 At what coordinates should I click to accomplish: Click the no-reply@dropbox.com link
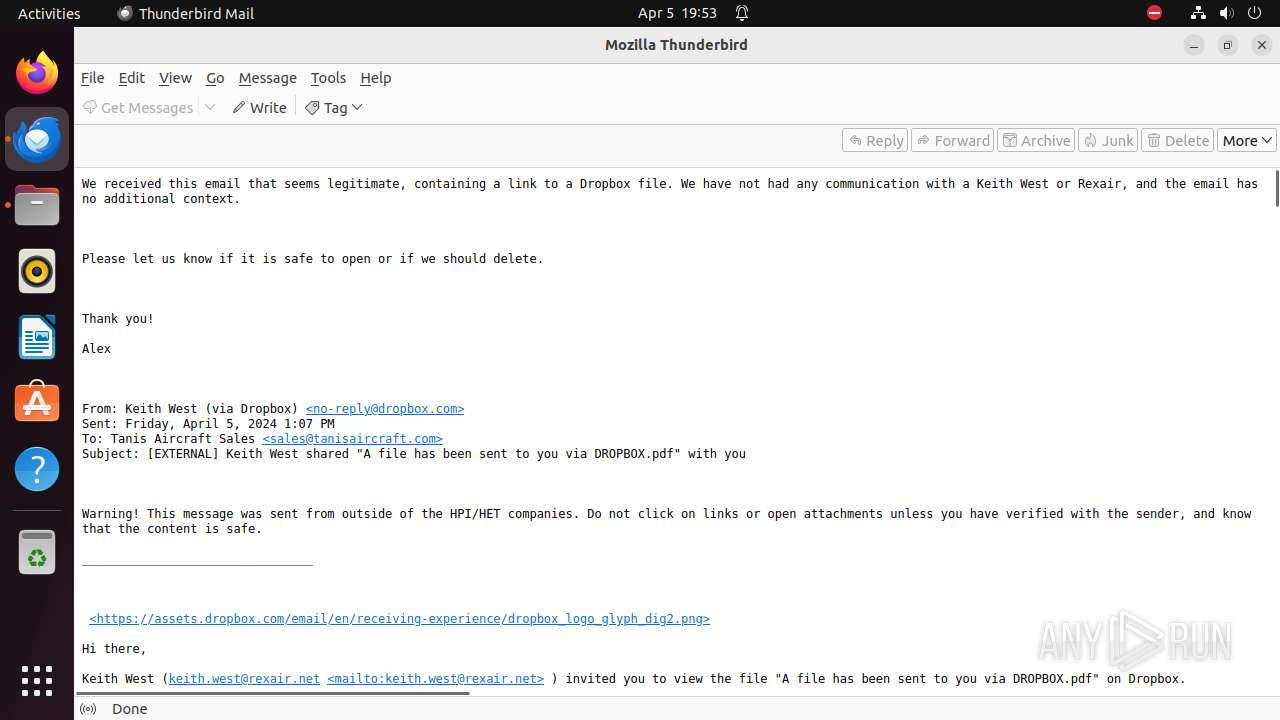(385, 409)
